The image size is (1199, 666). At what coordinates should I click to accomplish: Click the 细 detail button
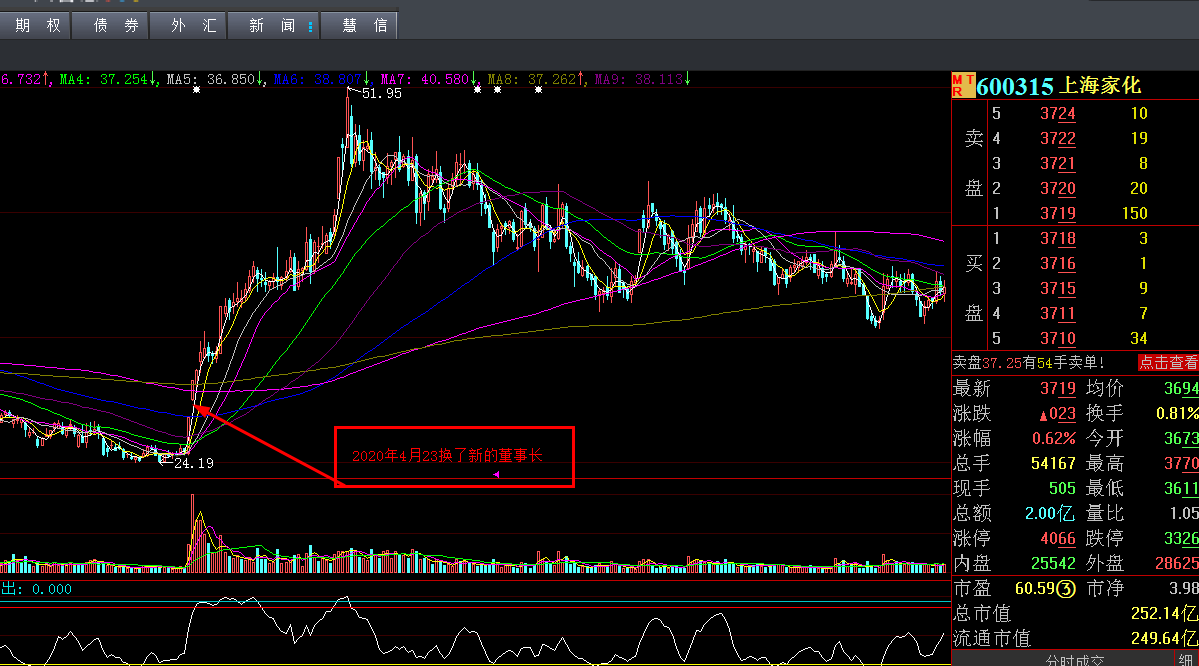coord(1185,660)
